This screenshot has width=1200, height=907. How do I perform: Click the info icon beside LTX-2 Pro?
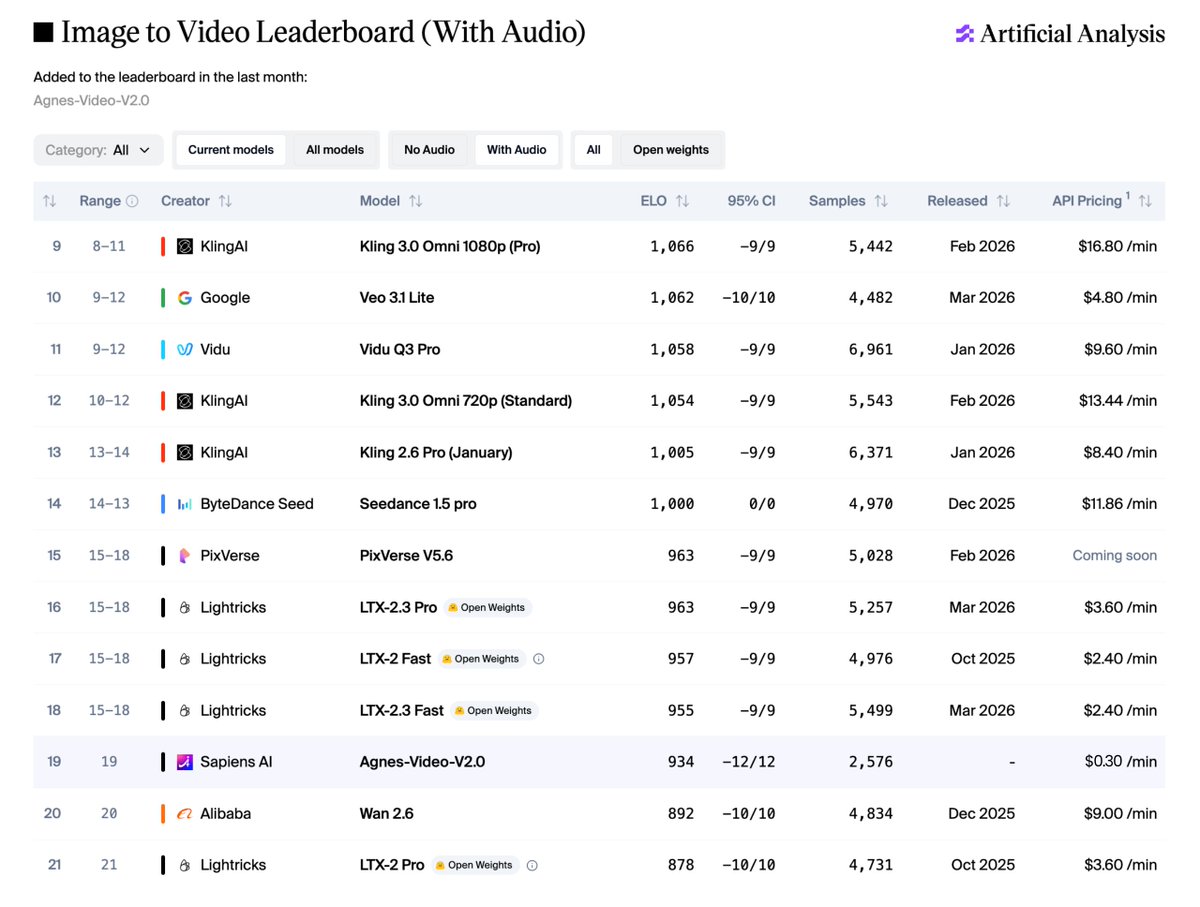point(532,865)
